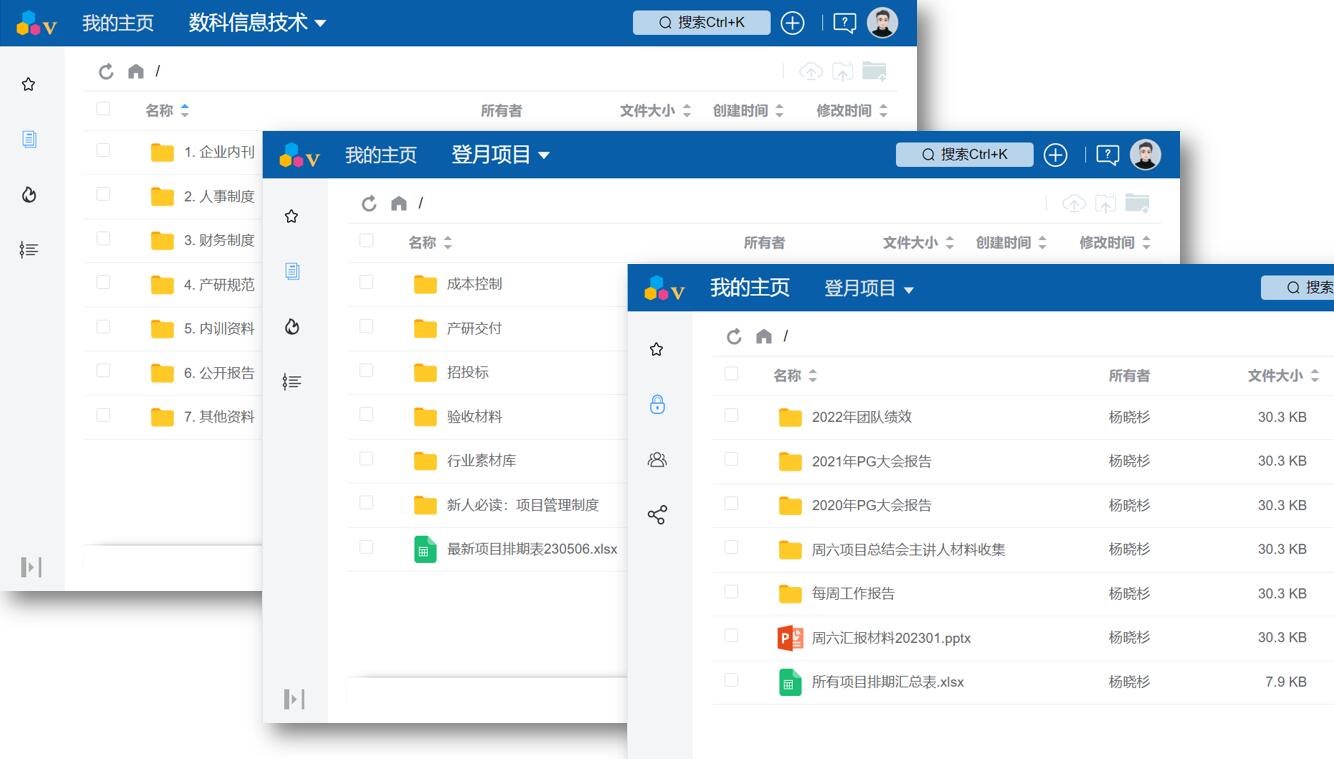Screen dimensions: 1334x759
Task: Click 搜索Ctrl+K search box in 数科信息技术 window
Action: coord(701,23)
